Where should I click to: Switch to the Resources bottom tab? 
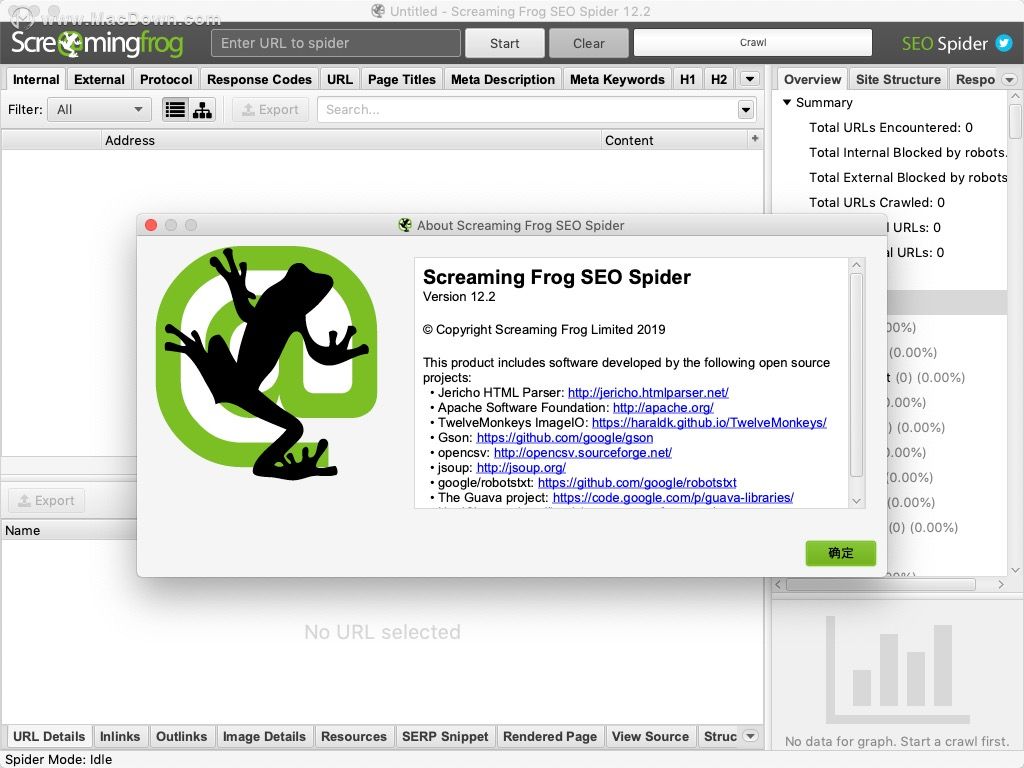pos(353,736)
